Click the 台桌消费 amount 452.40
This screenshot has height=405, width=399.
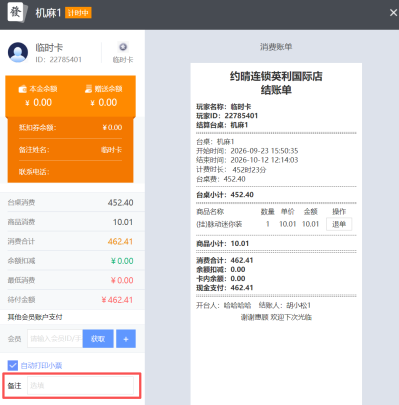(x=120, y=203)
